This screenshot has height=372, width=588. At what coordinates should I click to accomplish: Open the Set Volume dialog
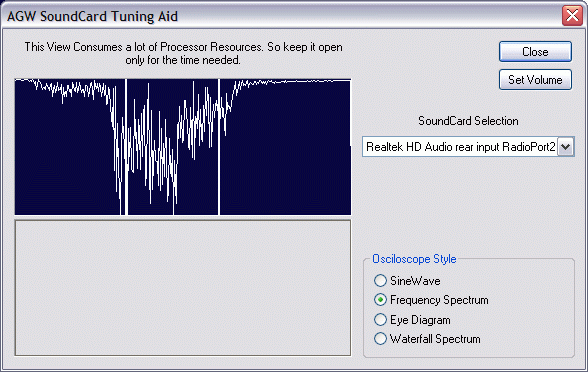[x=535, y=80]
